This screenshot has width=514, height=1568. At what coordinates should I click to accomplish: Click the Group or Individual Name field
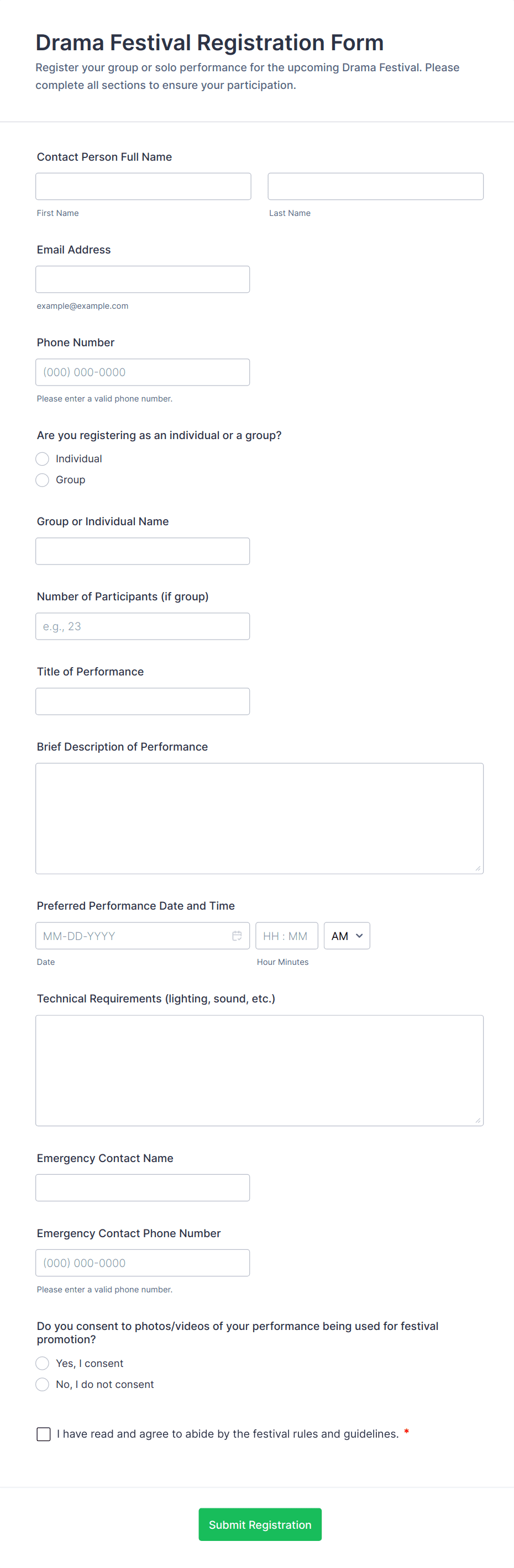coord(143,551)
